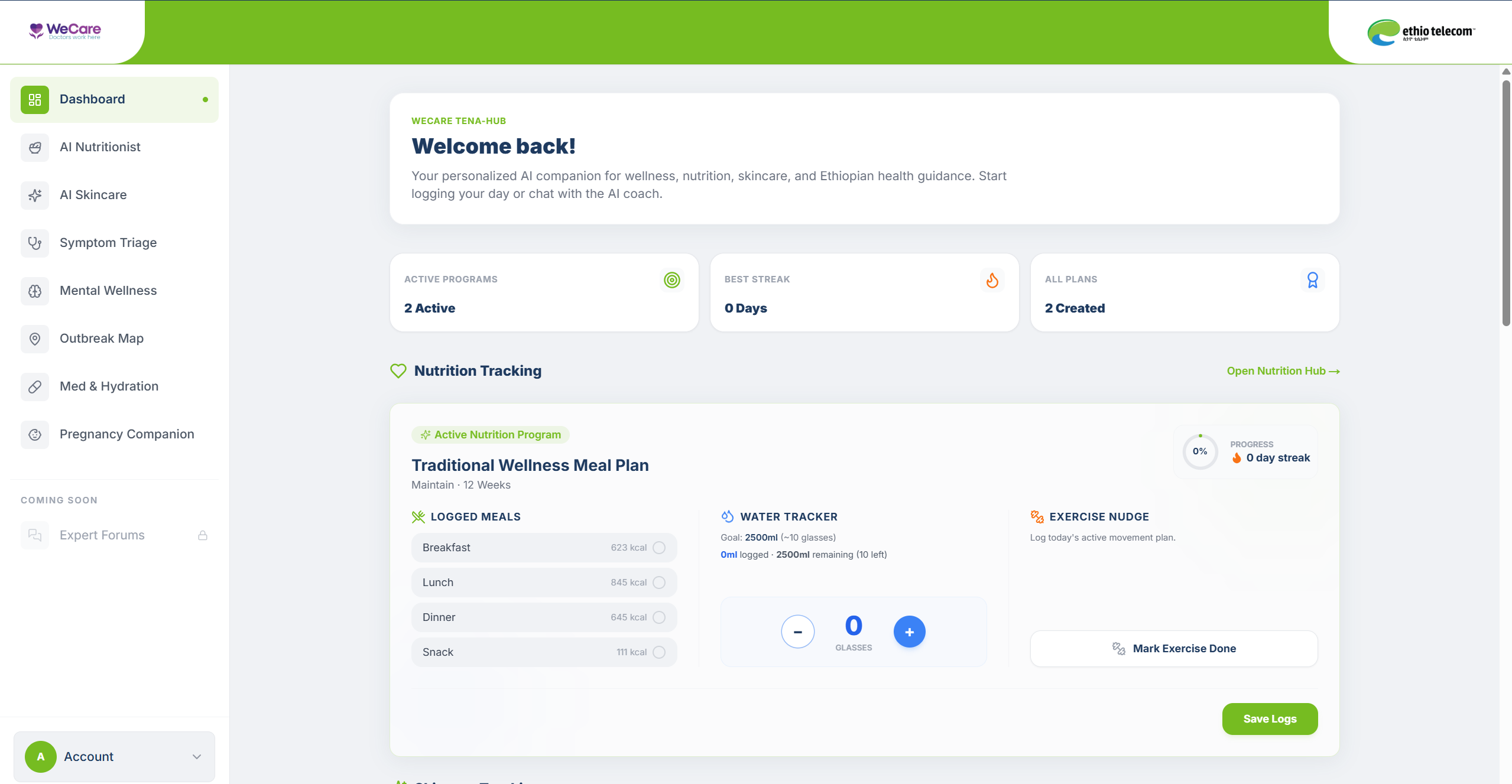Click the Save Logs button
The image size is (1512, 784).
(1270, 719)
